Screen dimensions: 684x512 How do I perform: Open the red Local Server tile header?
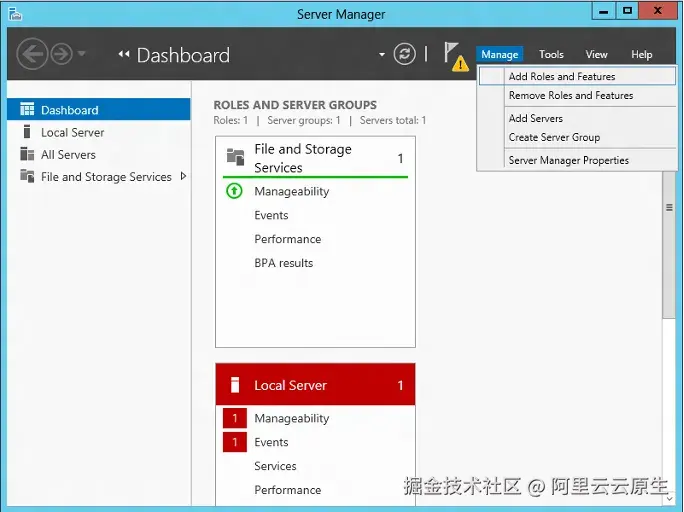pyautogui.click(x=315, y=385)
